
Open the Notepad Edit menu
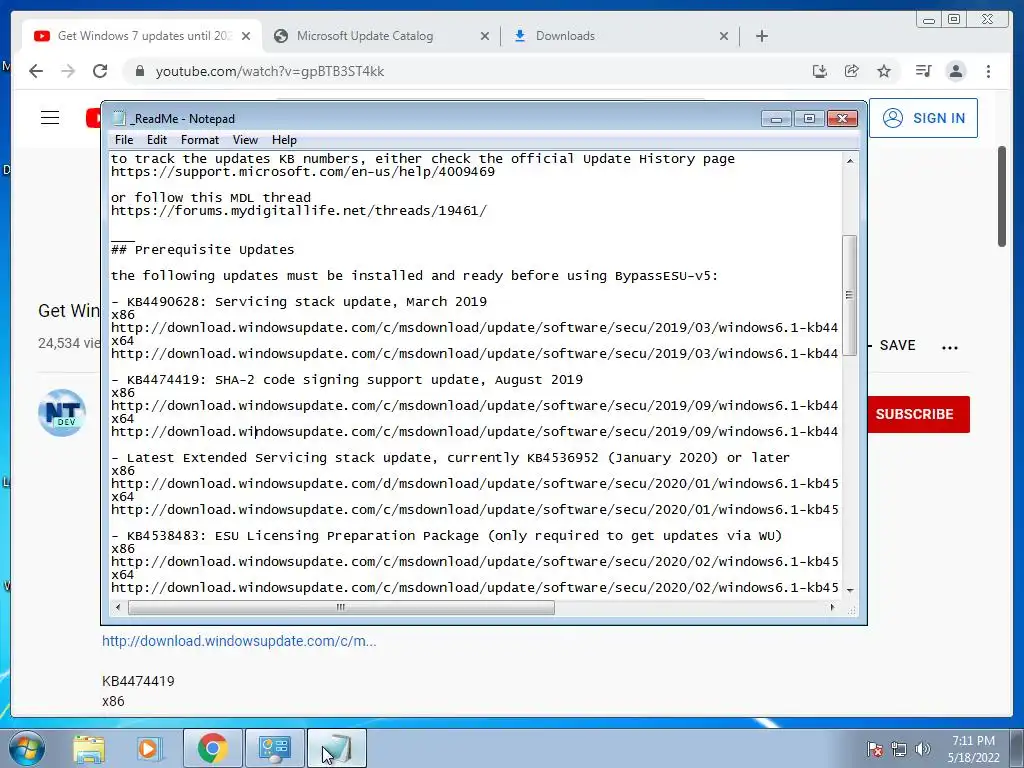[157, 140]
